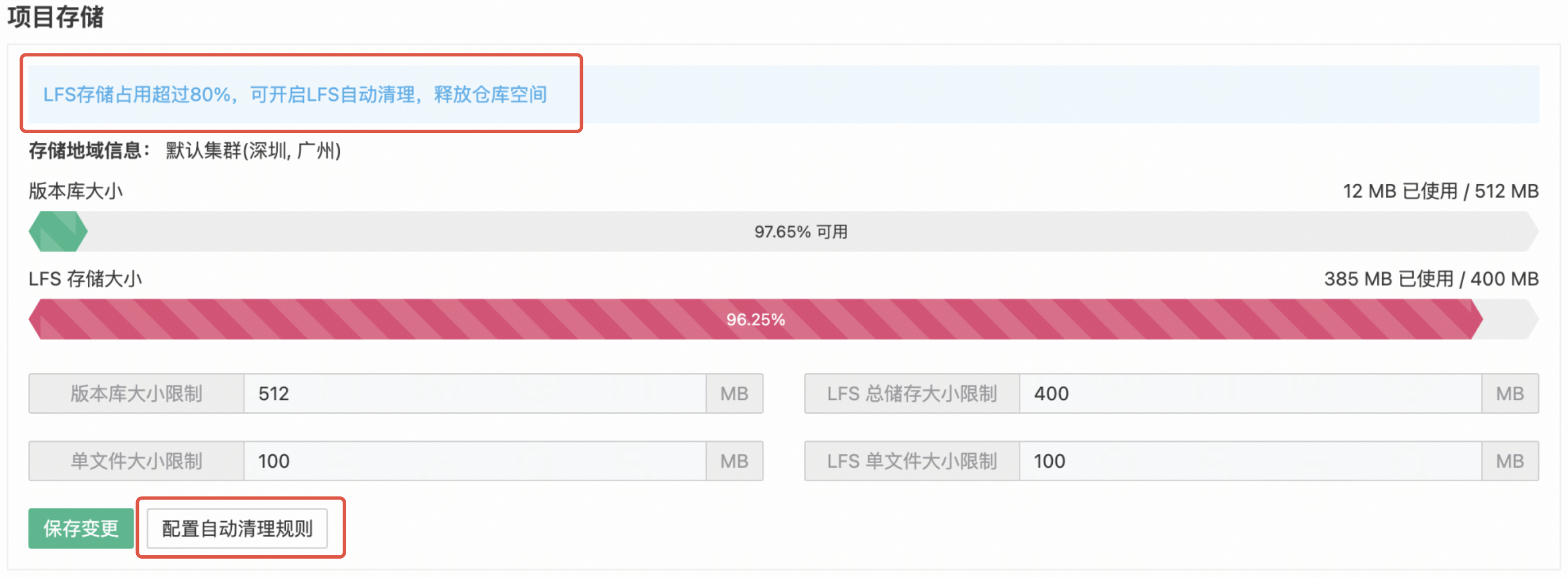
Task: Click the LFS 存储大小 label
Action: coord(85,279)
